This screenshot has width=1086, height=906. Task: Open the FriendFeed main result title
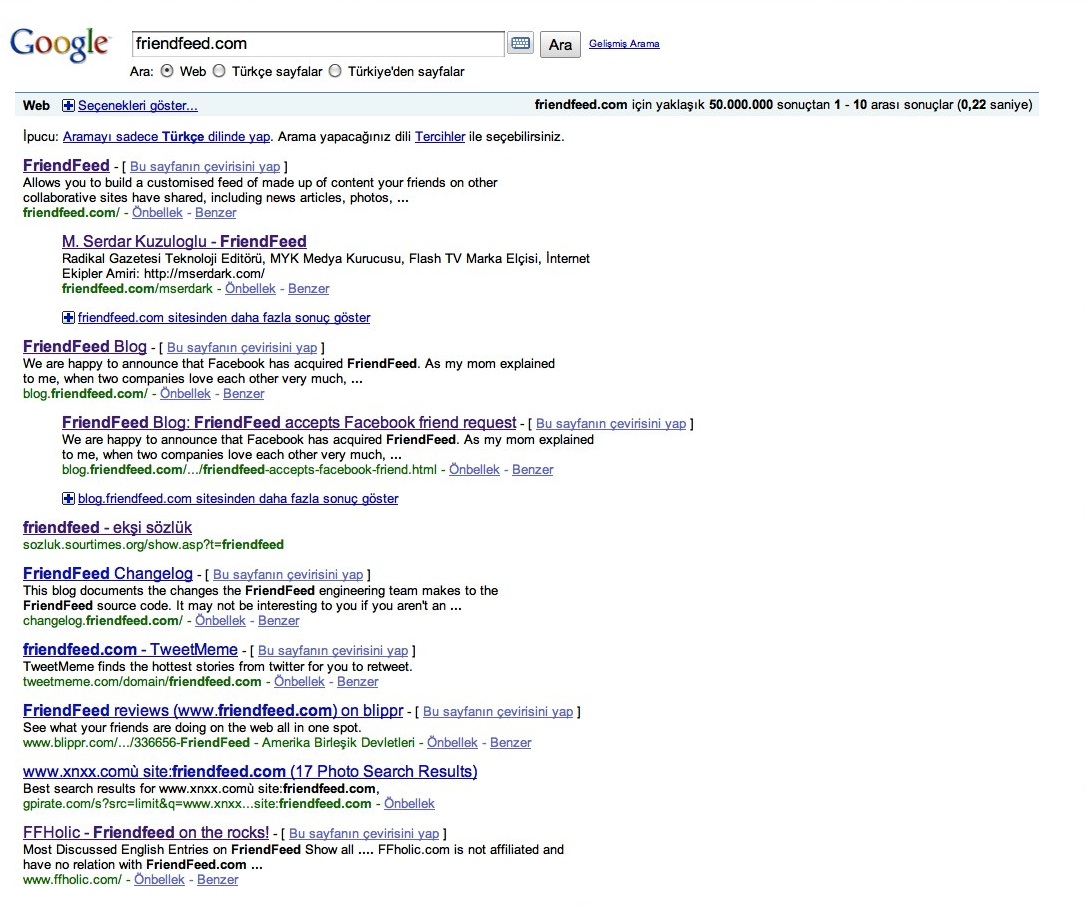pos(66,166)
